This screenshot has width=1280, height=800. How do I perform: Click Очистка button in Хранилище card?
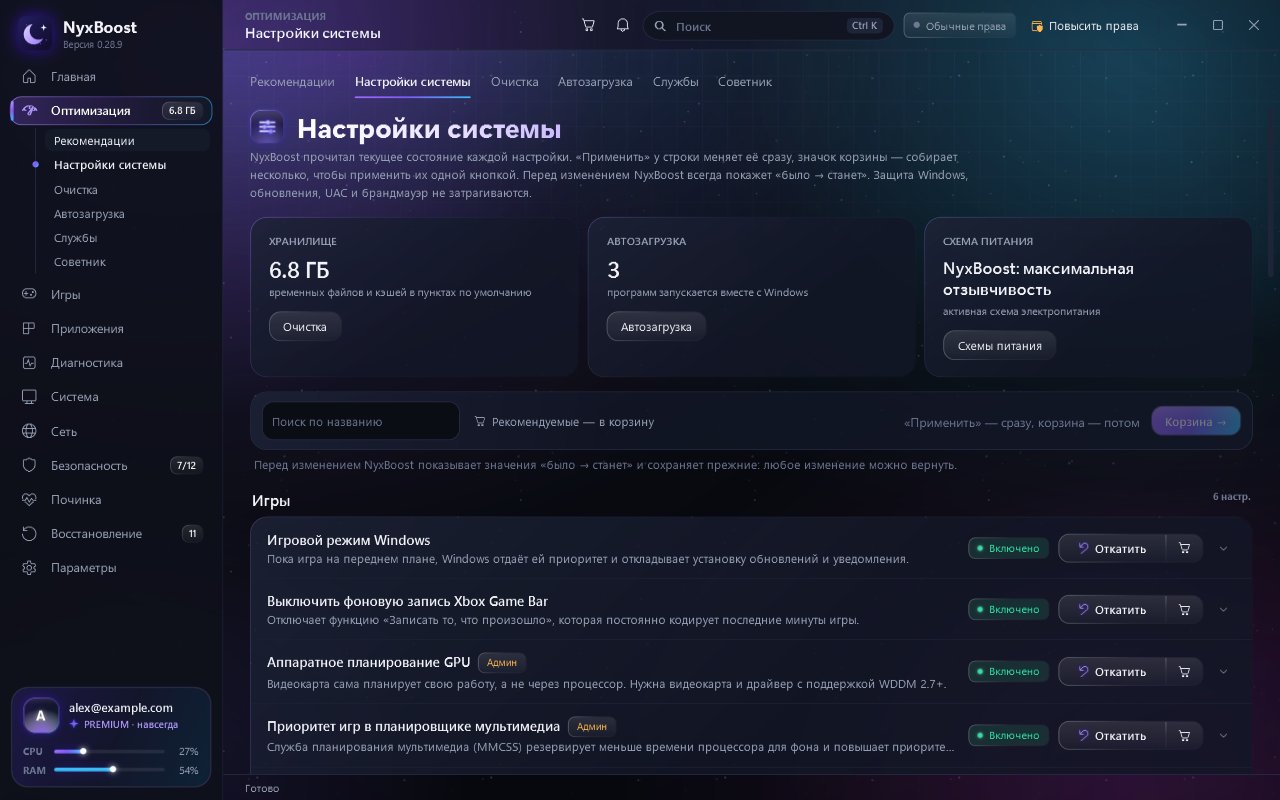point(305,327)
